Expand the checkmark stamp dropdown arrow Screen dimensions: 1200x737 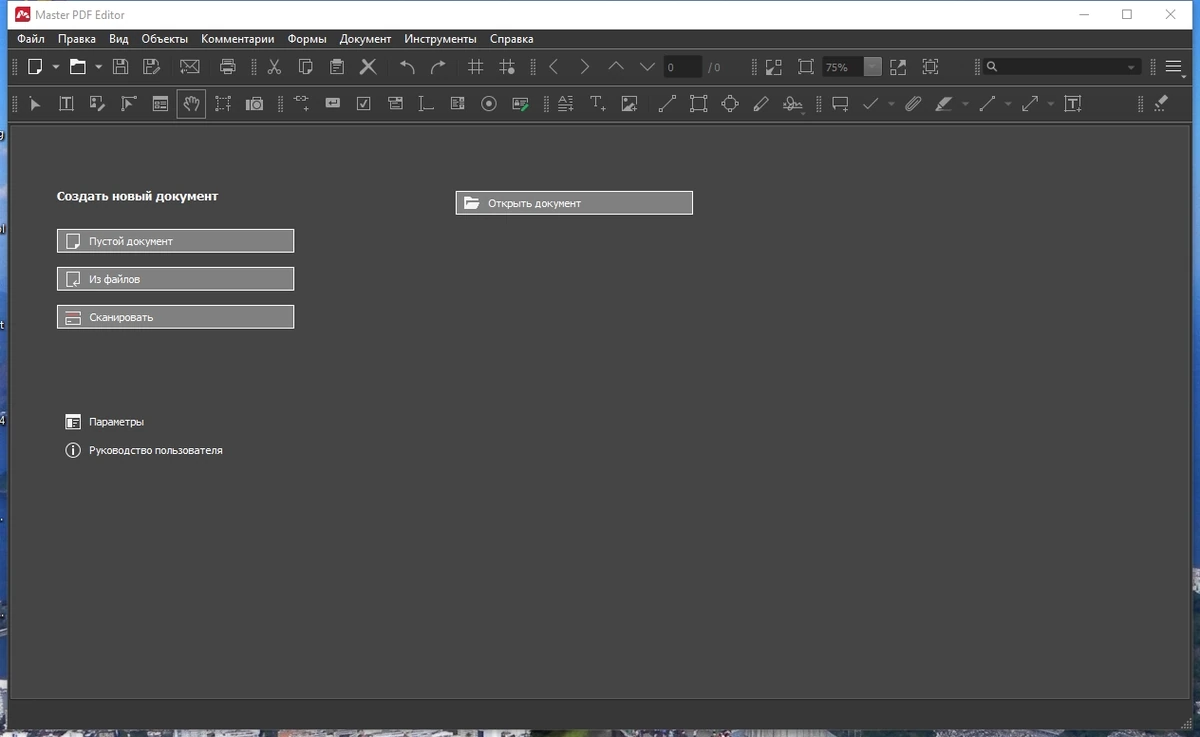(x=891, y=103)
